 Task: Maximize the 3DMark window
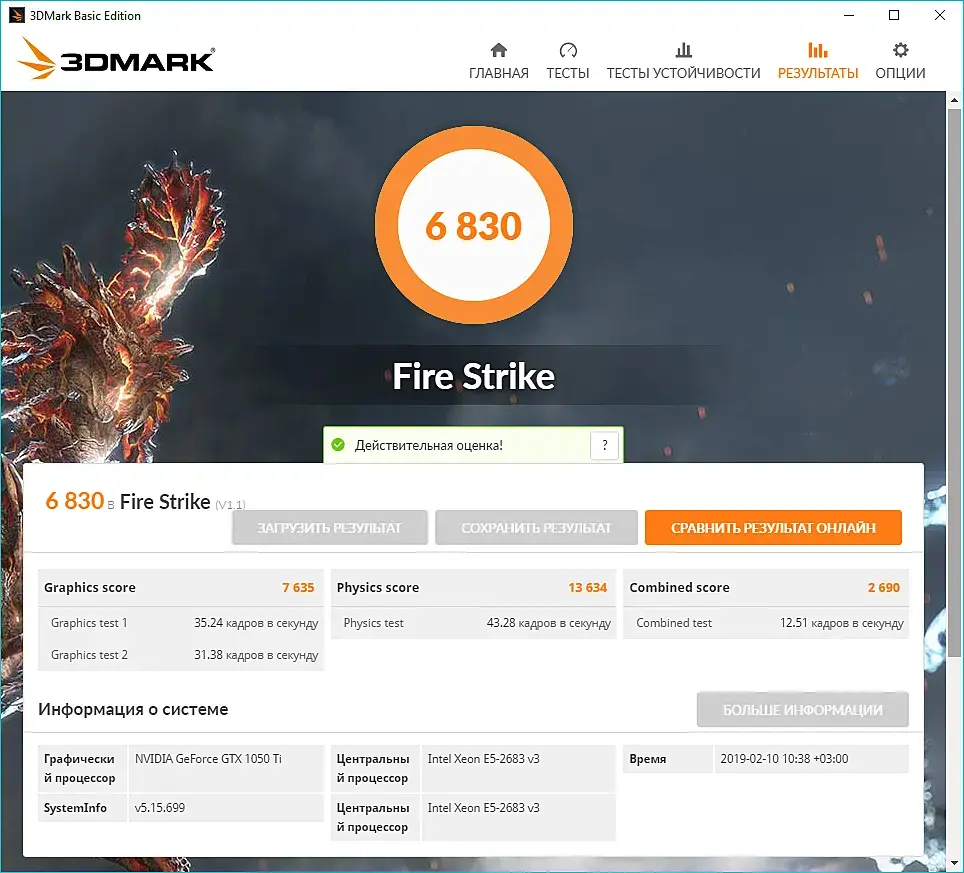pyautogui.click(x=894, y=15)
